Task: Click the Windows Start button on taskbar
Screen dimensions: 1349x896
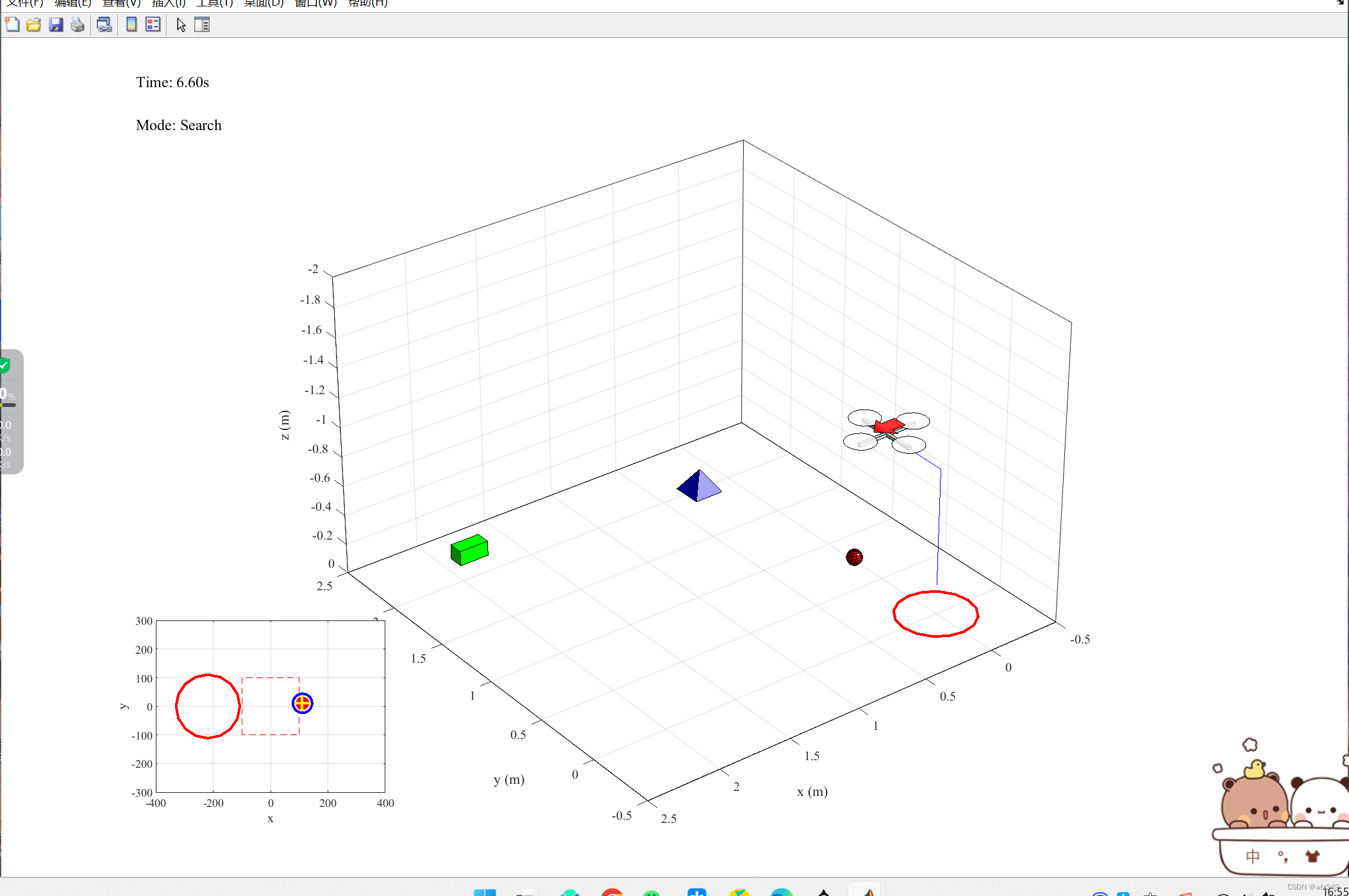Action: [x=485, y=892]
